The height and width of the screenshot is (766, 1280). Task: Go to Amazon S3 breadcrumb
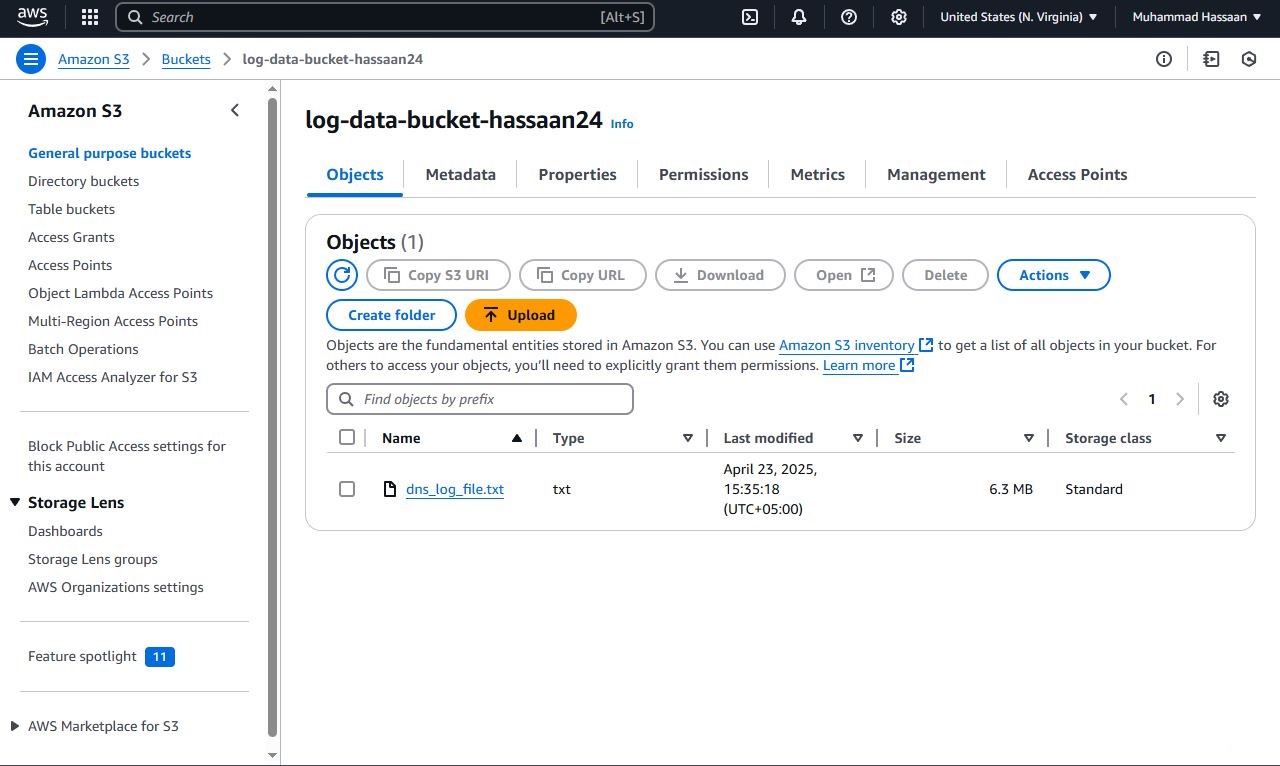click(94, 59)
